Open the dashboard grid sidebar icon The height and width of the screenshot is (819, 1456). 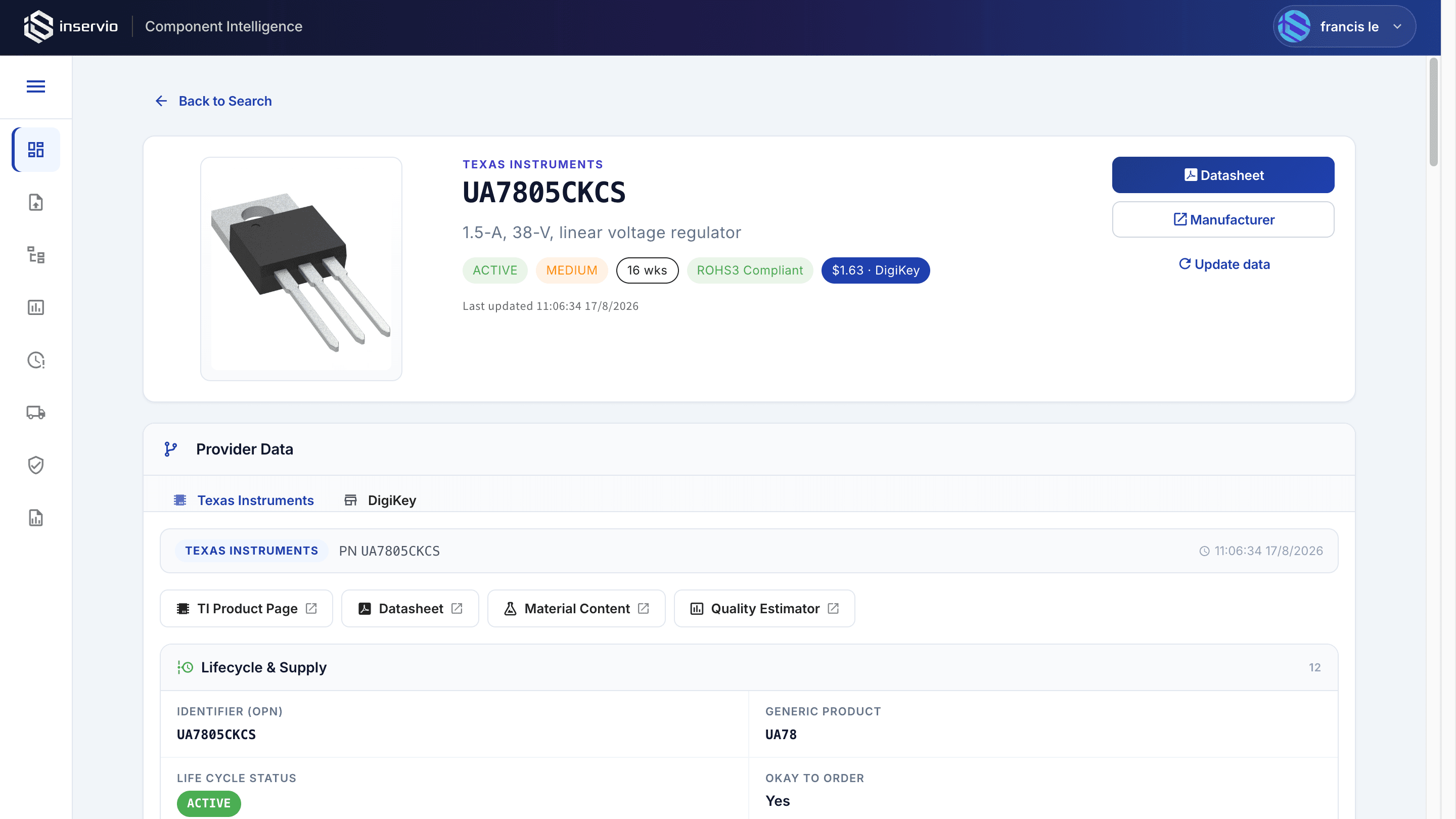35,150
